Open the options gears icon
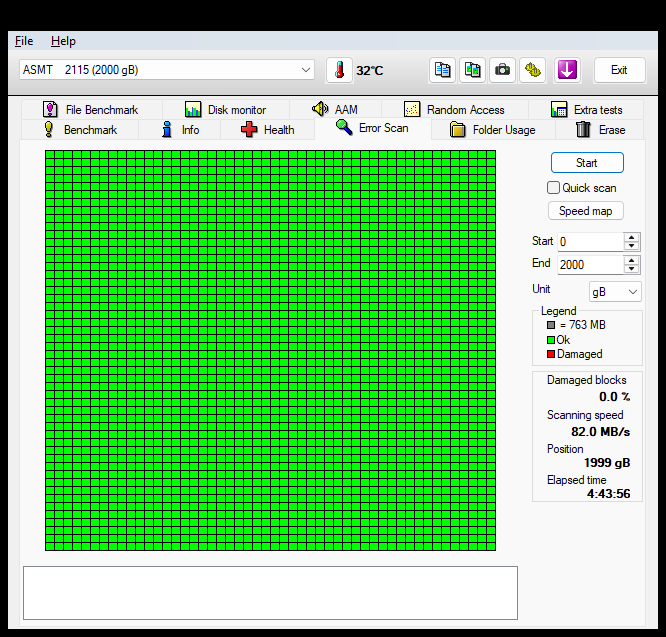The width and height of the screenshot is (666, 637). click(x=533, y=70)
